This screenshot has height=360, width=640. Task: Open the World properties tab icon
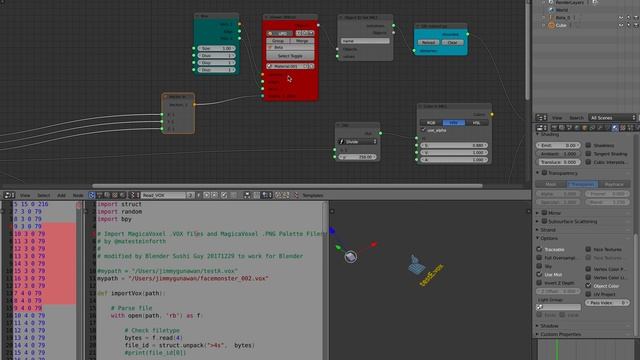tap(577, 128)
